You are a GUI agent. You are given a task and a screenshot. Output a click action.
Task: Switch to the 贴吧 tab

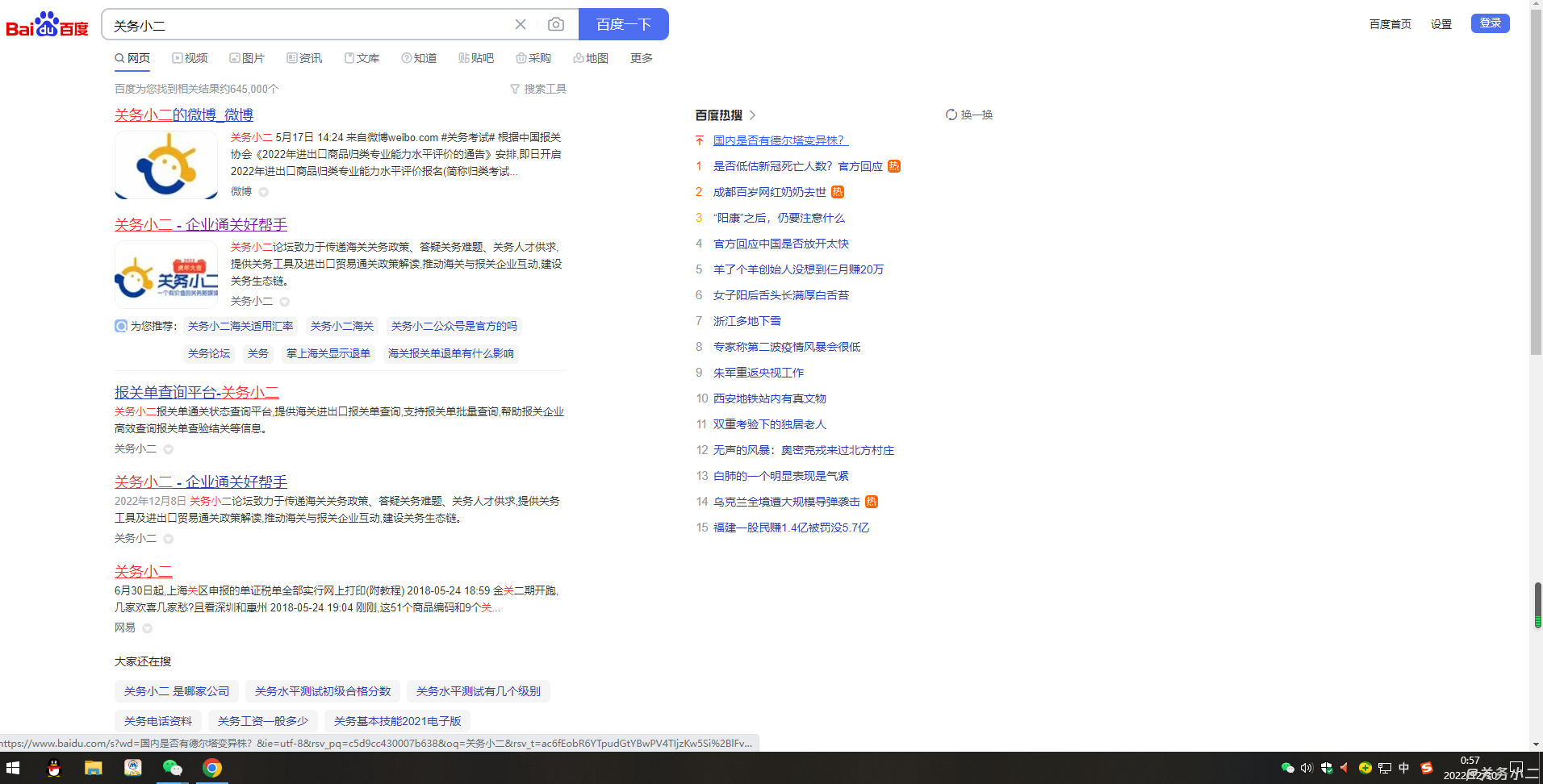(x=476, y=58)
